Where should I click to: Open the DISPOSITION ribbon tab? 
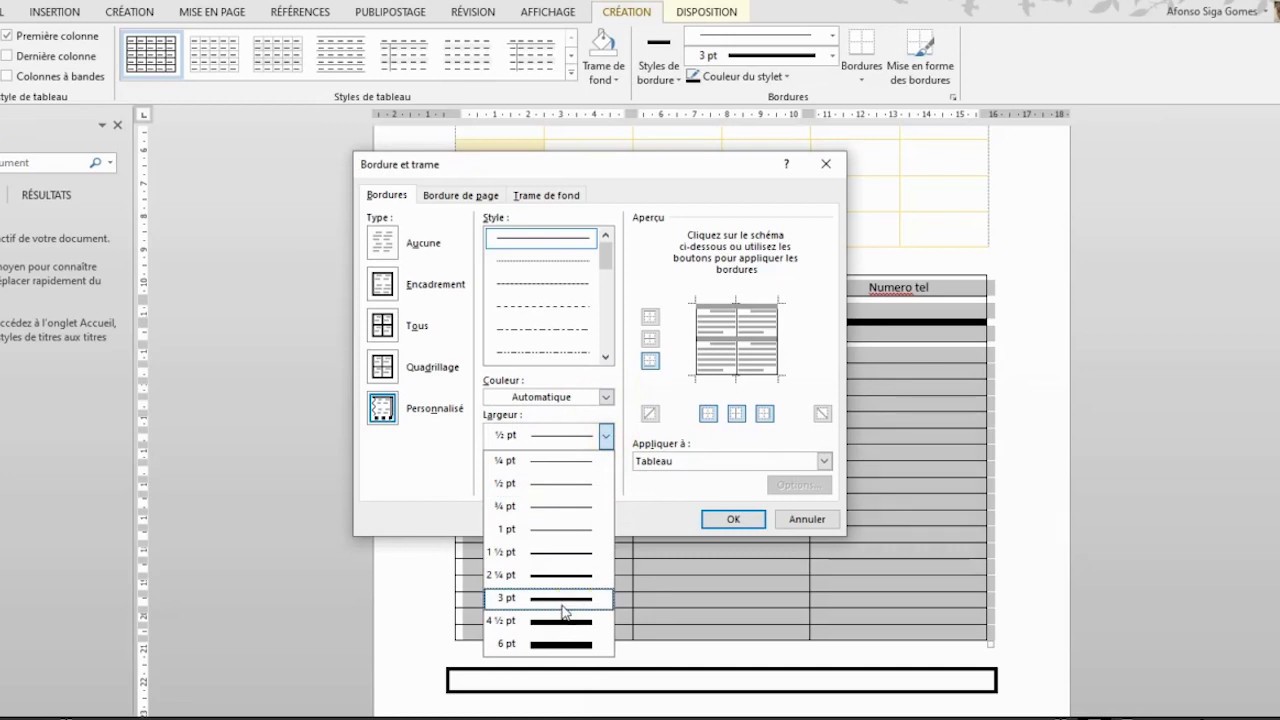tap(706, 12)
